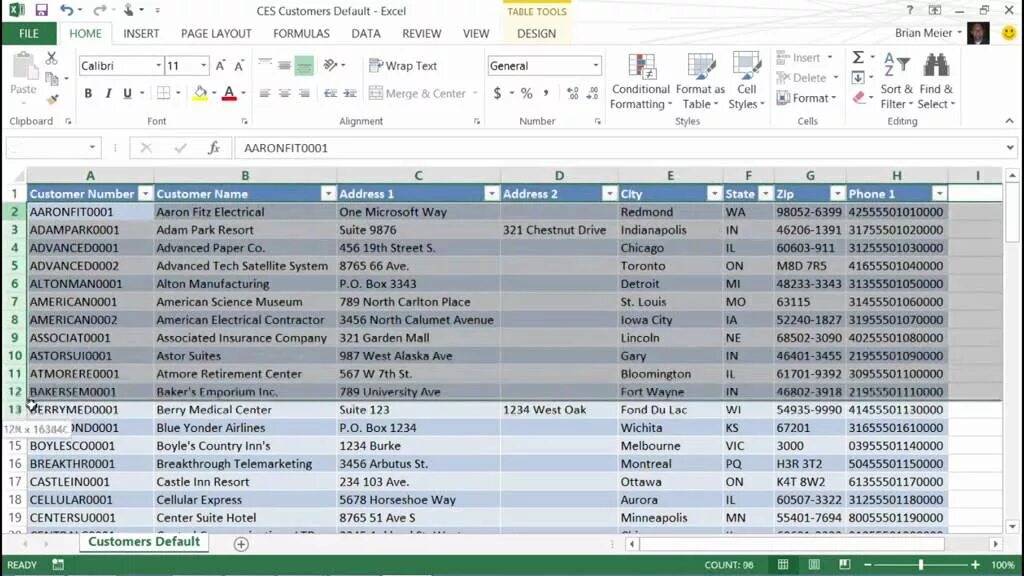
Task: Switch to the PAGE LAYOUT tab
Action: [216, 33]
